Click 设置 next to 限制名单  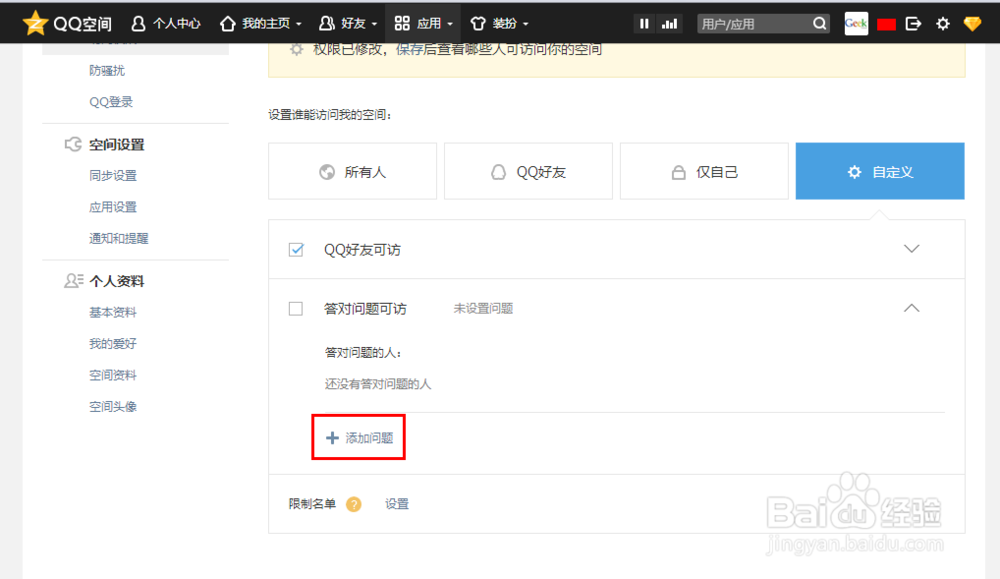pos(397,504)
